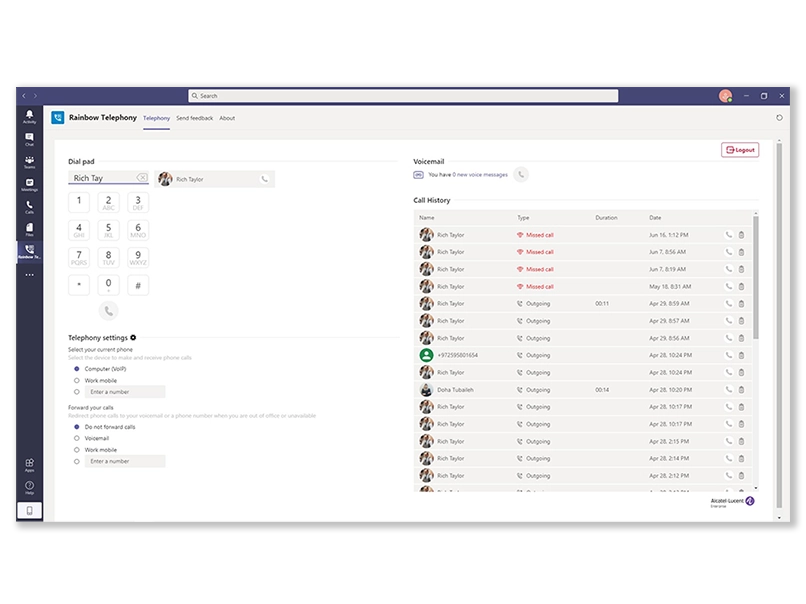Image resolution: width=806 pixels, height=604 pixels.
Task: Click the Logout button
Action: [x=740, y=150]
